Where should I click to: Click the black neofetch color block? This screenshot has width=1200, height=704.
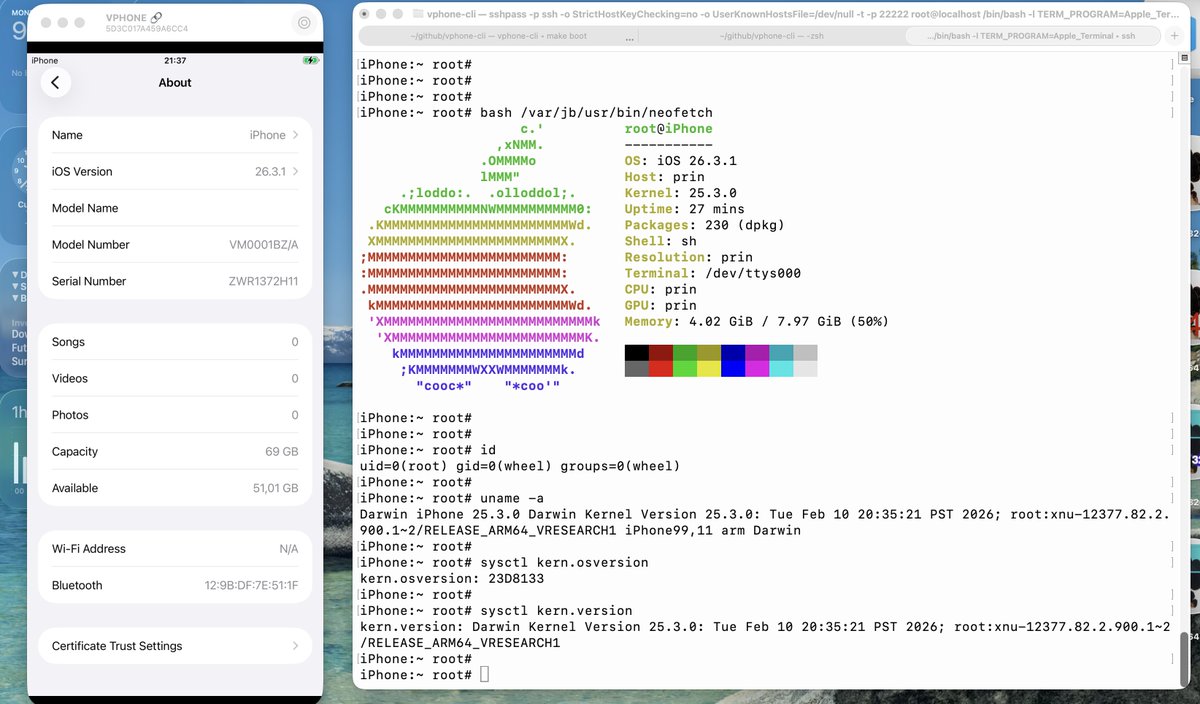(636, 353)
